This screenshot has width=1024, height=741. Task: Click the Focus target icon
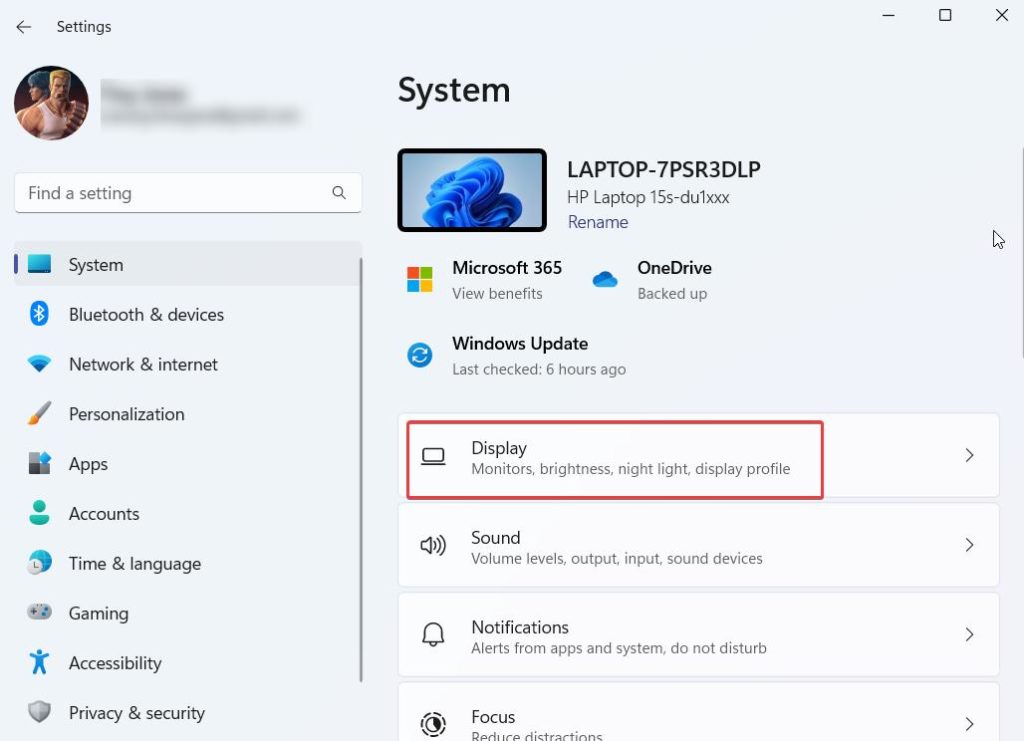tap(433, 724)
